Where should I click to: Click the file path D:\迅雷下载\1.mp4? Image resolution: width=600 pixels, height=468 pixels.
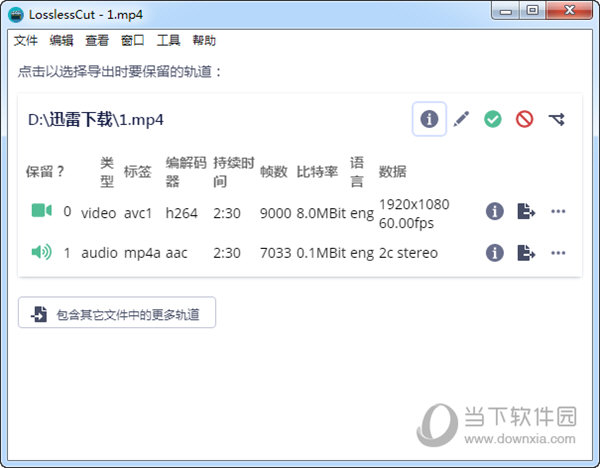coord(96,119)
